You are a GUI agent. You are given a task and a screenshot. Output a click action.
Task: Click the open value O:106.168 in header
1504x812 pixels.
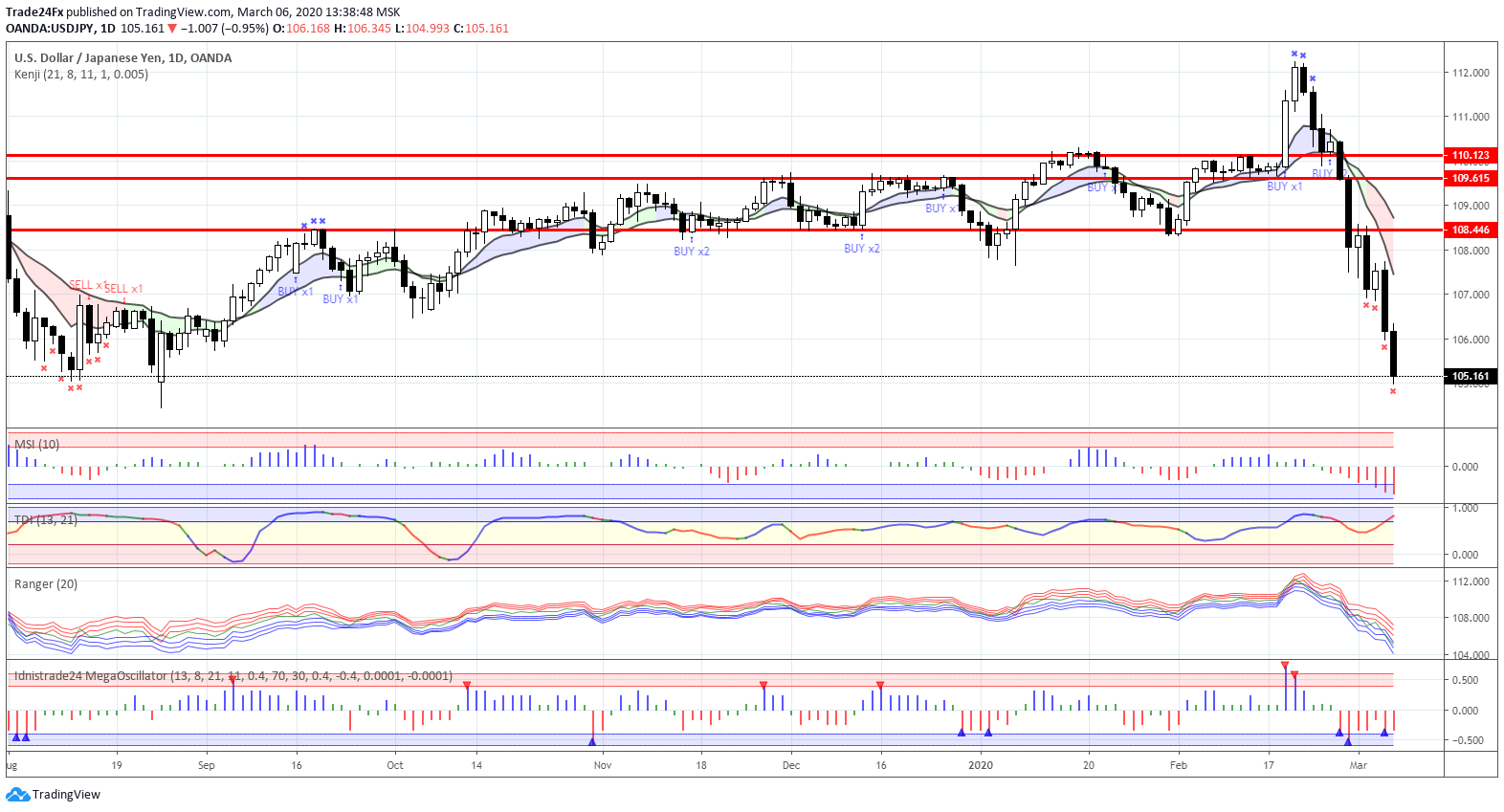pyautogui.click(x=301, y=29)
